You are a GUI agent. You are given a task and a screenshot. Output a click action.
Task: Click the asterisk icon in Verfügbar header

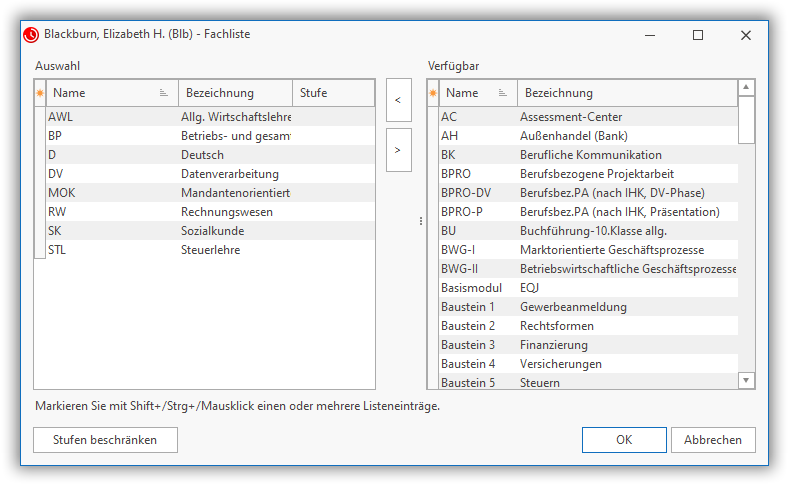pos(433,93)
